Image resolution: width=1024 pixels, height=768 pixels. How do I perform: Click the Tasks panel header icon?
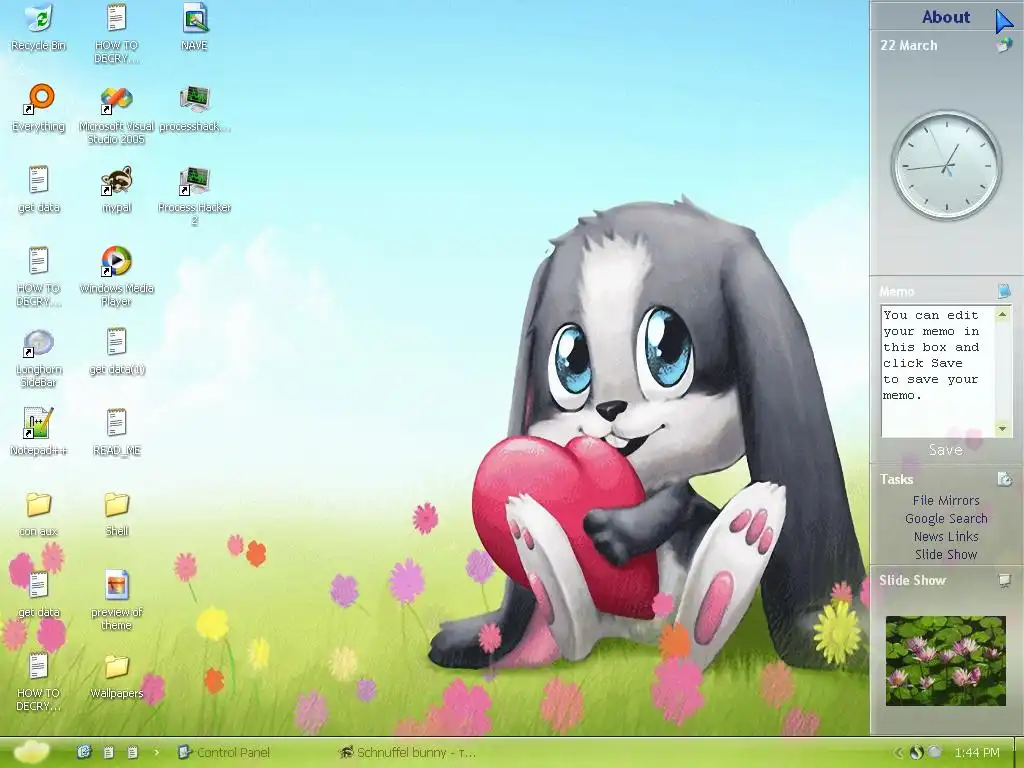(1004, 479)
